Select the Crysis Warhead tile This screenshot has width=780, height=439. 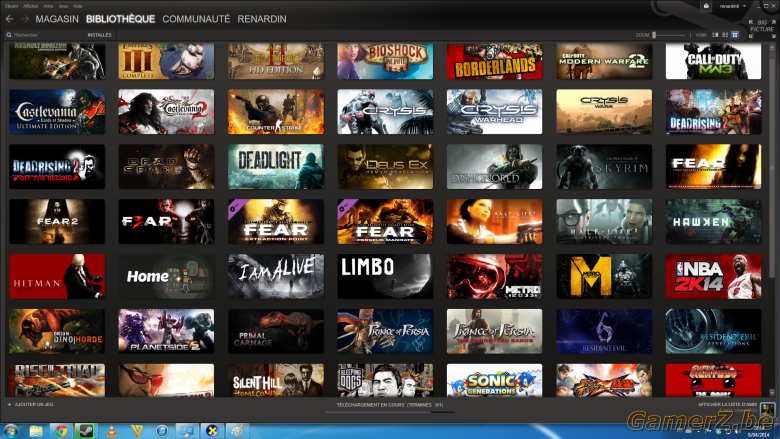point(494,111)
